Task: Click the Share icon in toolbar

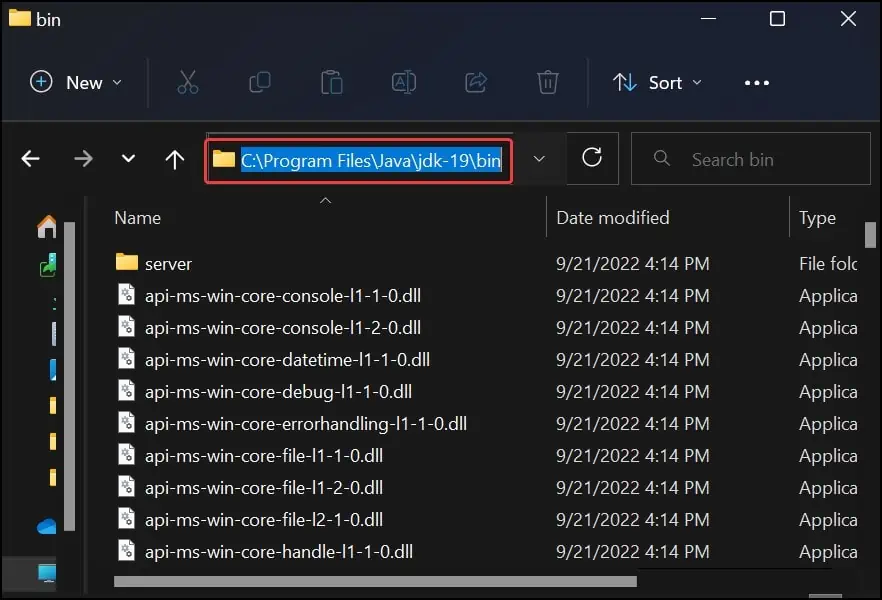Action: [475, 83]
